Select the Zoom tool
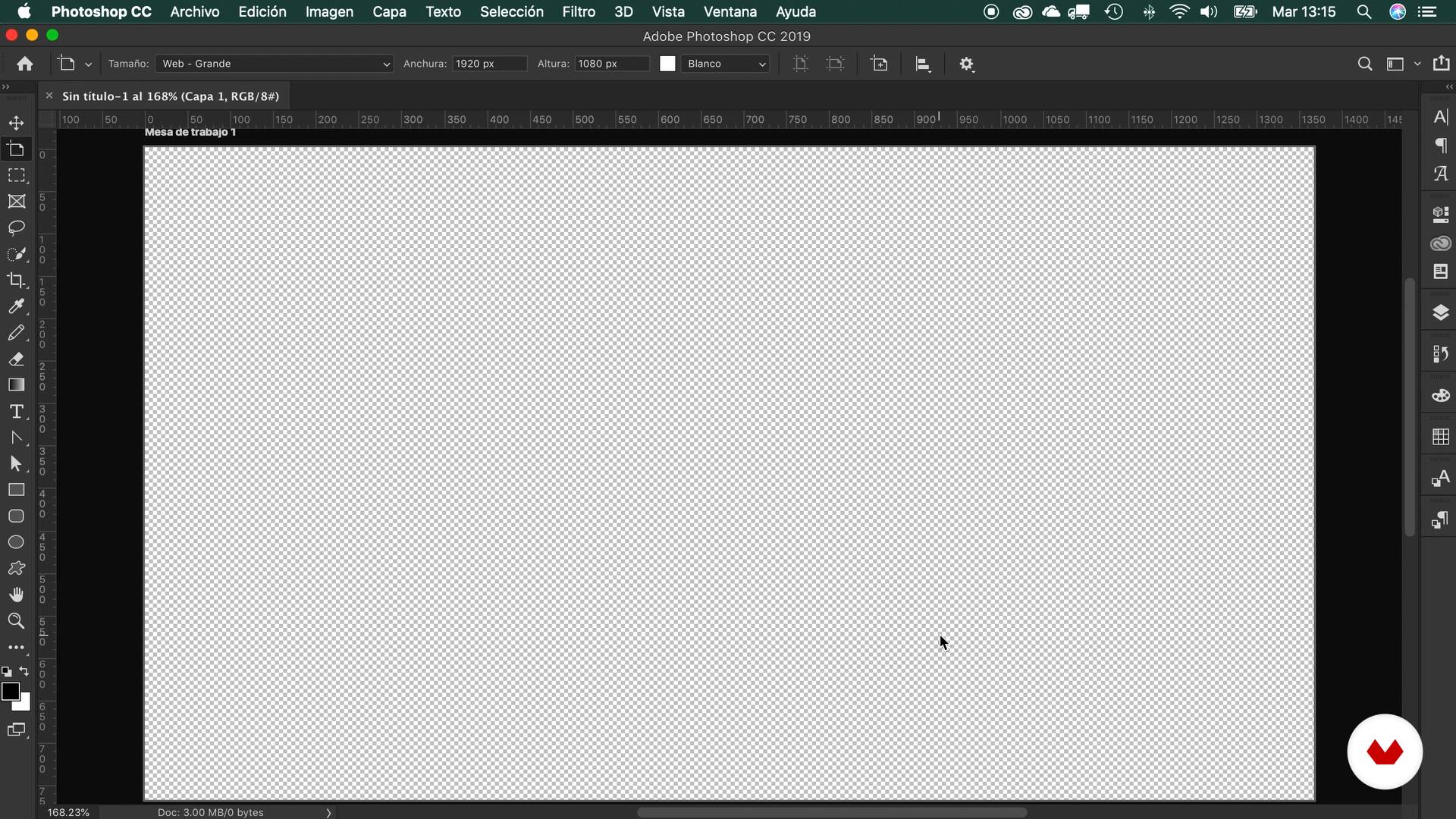The width and height of the screenshot is (1456, 819). click(16, 621)
